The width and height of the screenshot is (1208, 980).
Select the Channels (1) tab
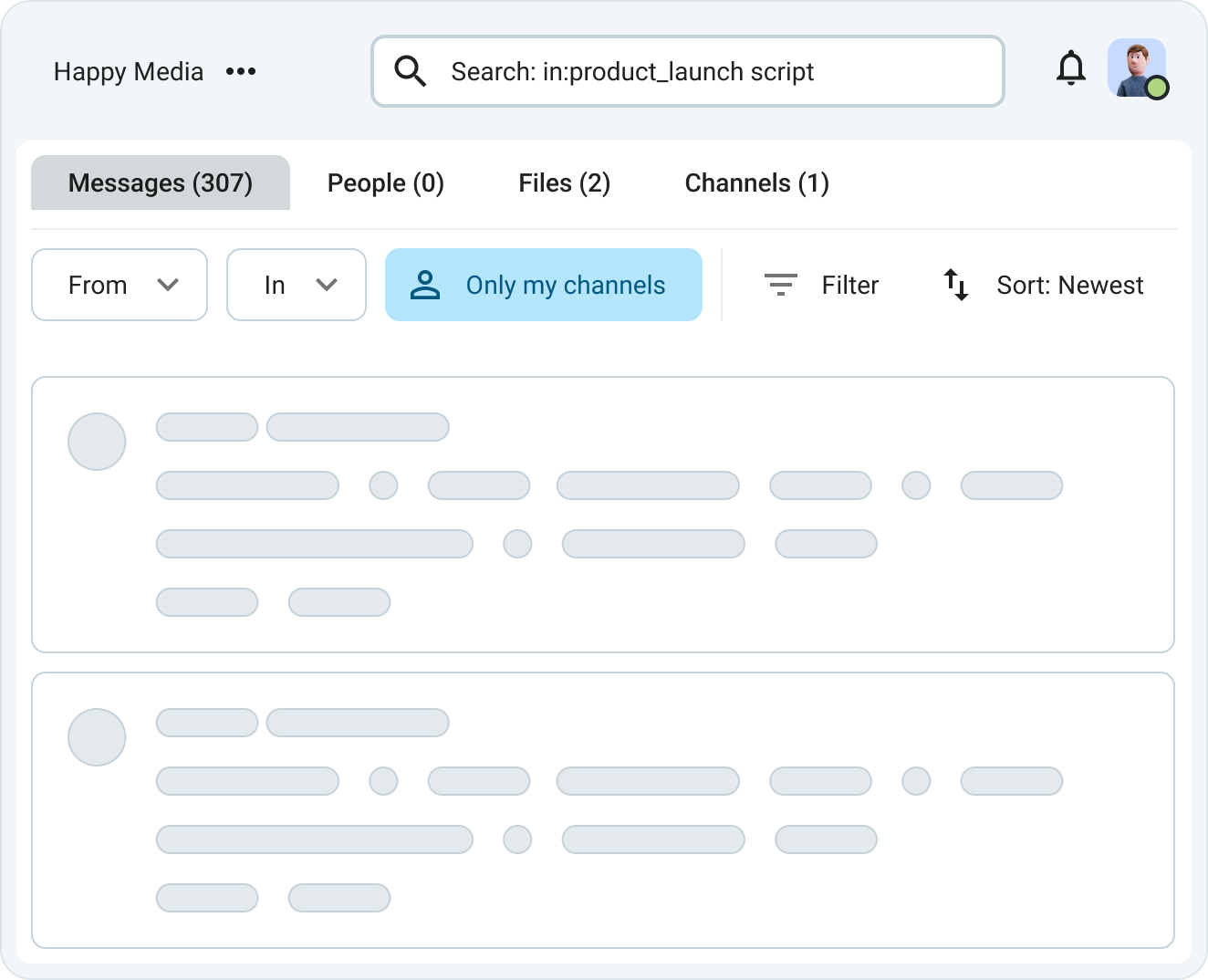tap(756, 182)
